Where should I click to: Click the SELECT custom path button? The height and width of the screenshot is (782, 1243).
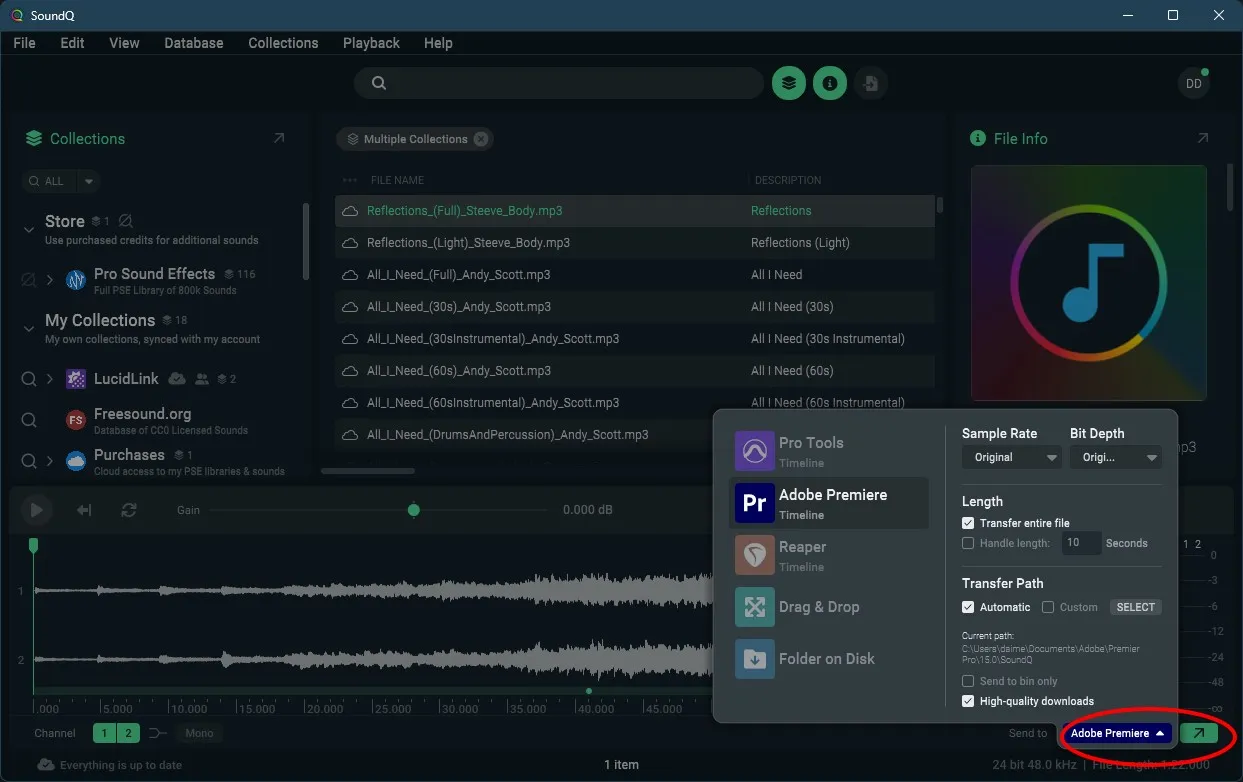(x=1135, y=607)
